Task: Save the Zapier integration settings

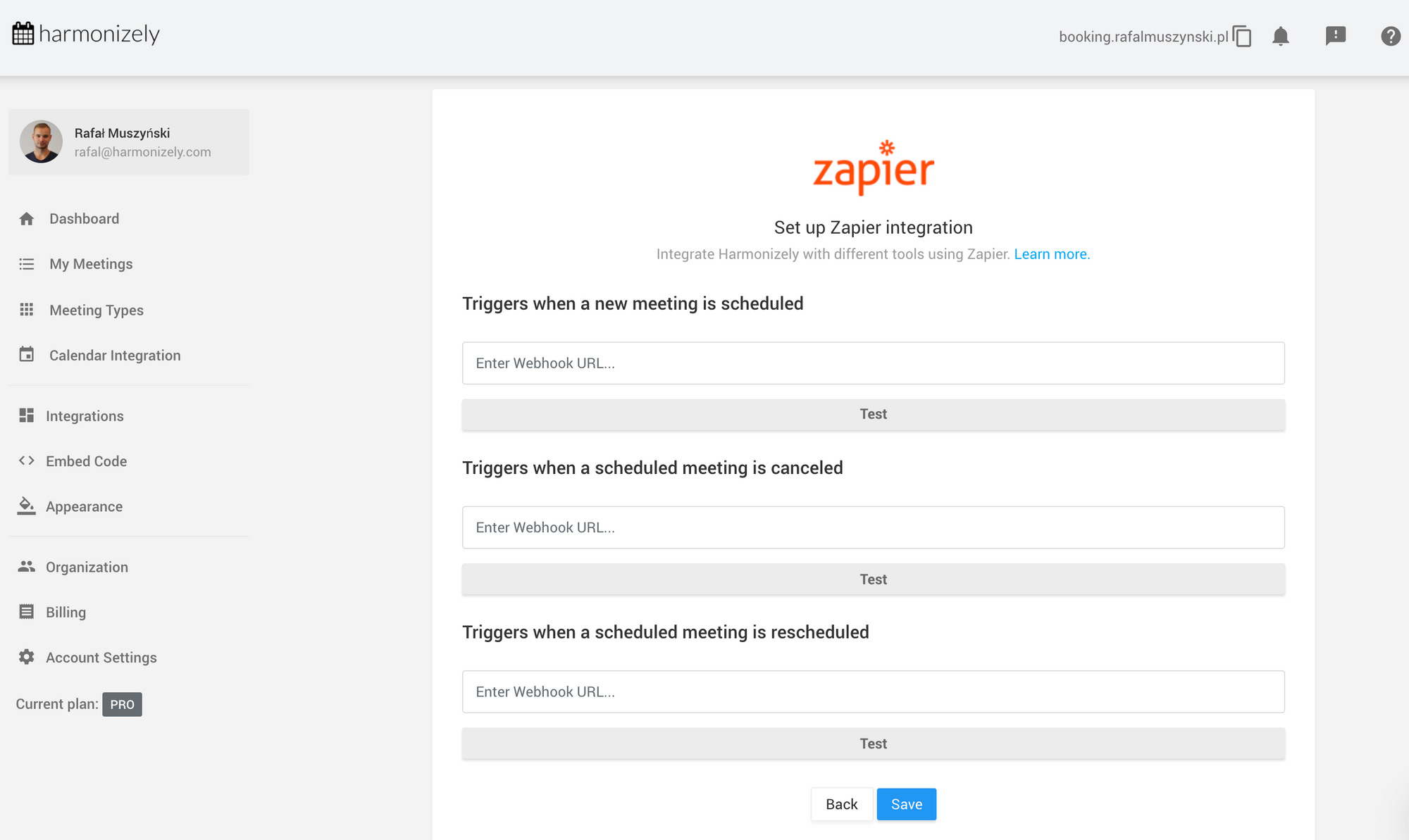Action: click(907, 804)
